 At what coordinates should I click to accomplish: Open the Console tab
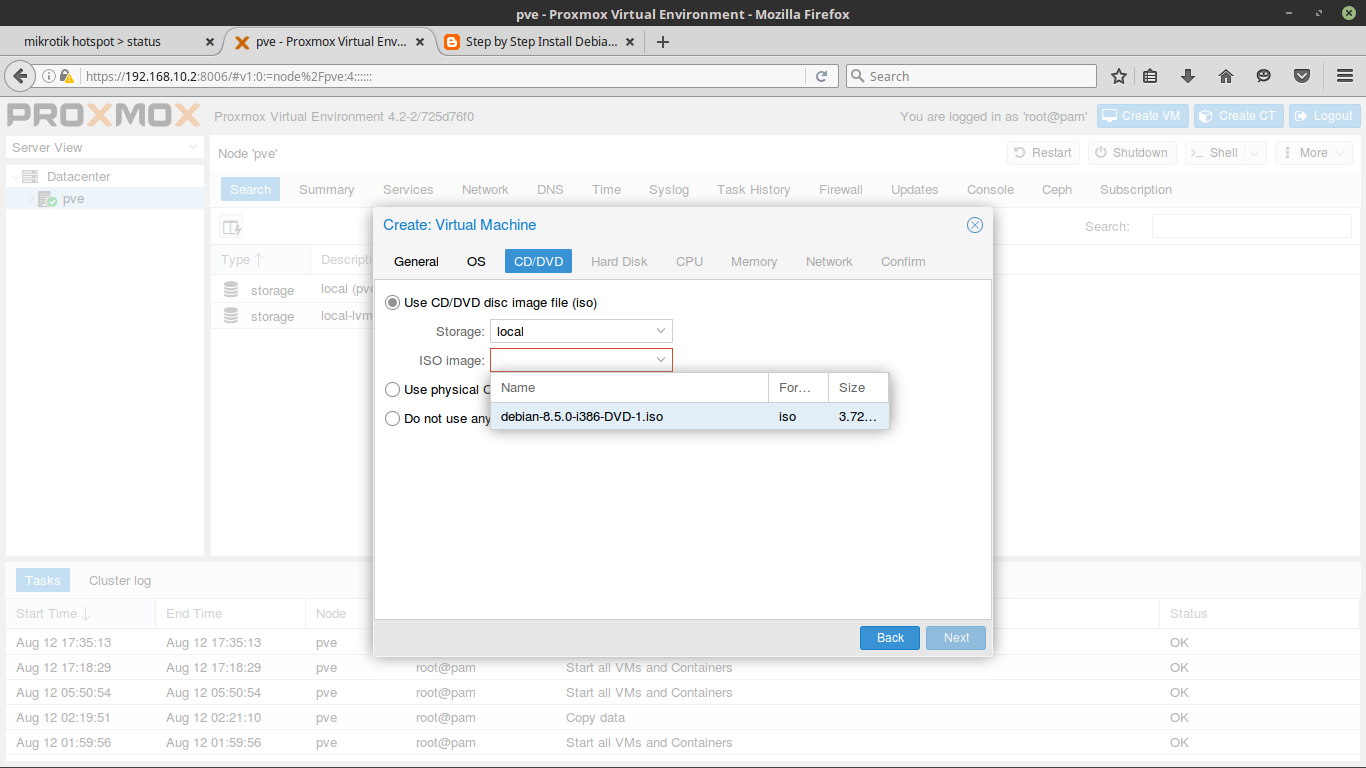990,189
